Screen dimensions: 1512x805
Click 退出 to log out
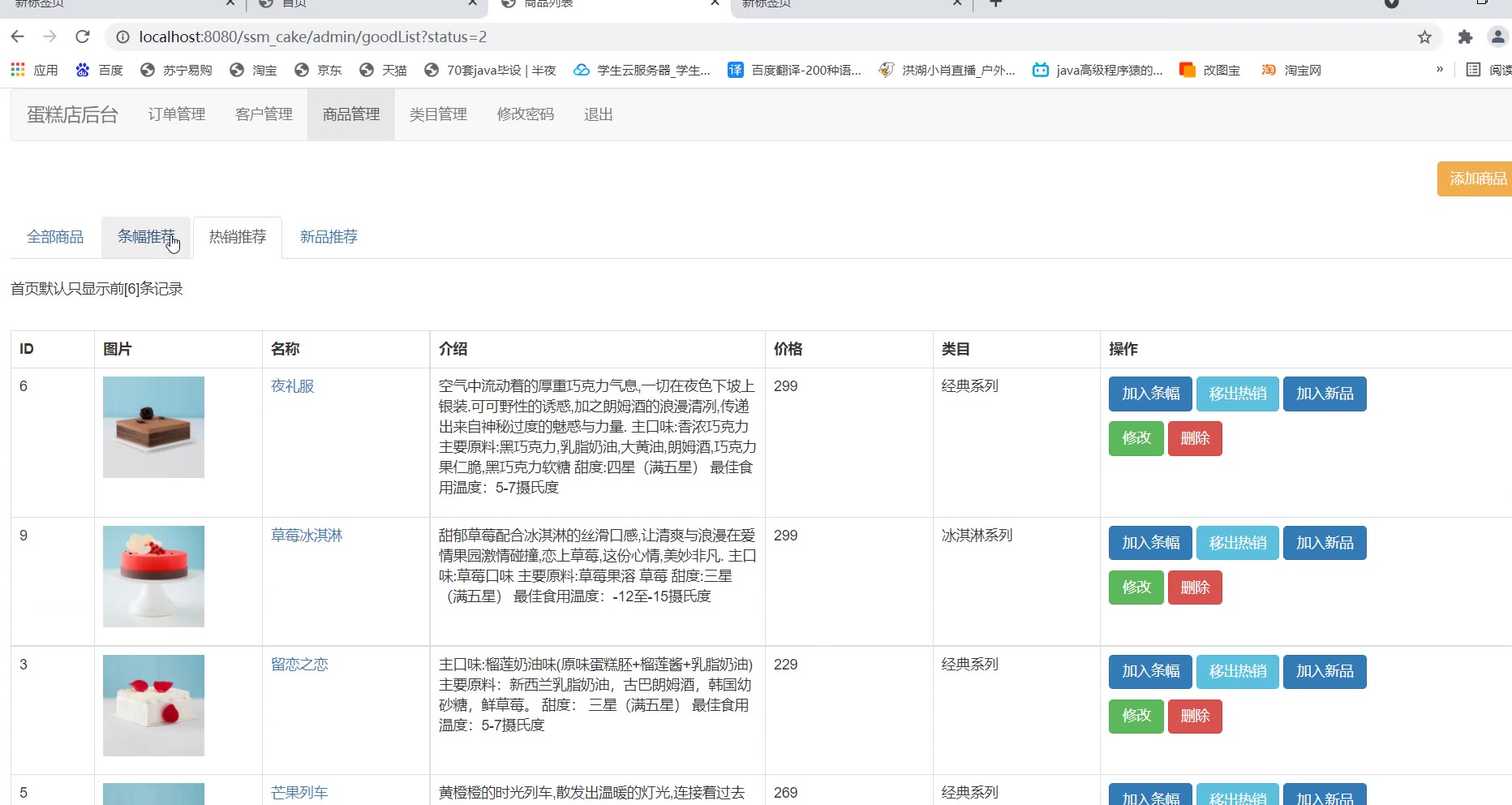599,114
